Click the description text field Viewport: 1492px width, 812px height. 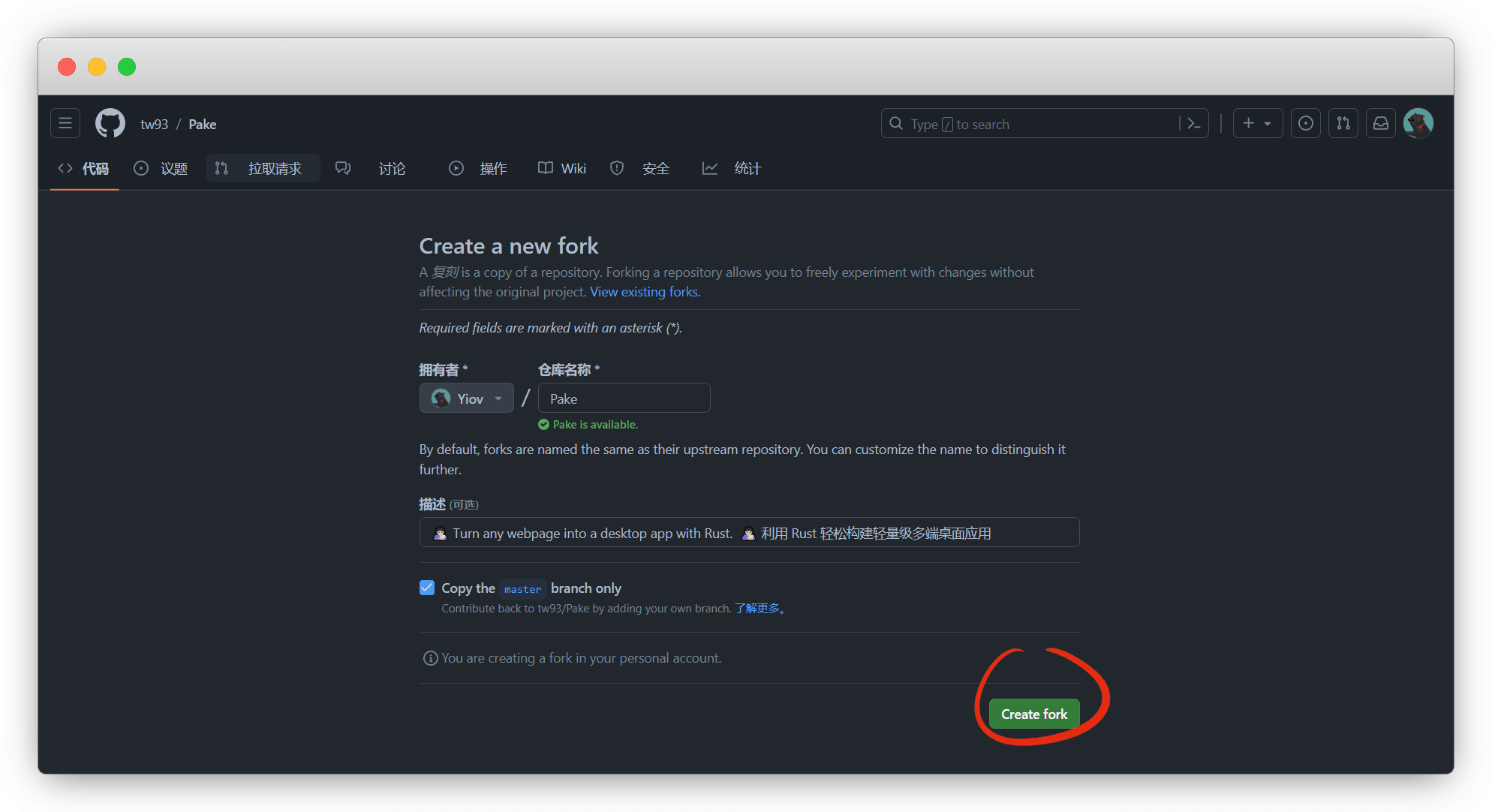tap(749, 533)
